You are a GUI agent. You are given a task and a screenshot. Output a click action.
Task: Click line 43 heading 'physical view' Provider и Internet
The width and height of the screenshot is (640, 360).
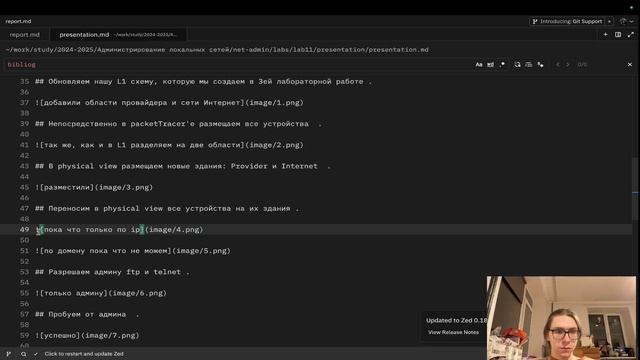[183, 167]
